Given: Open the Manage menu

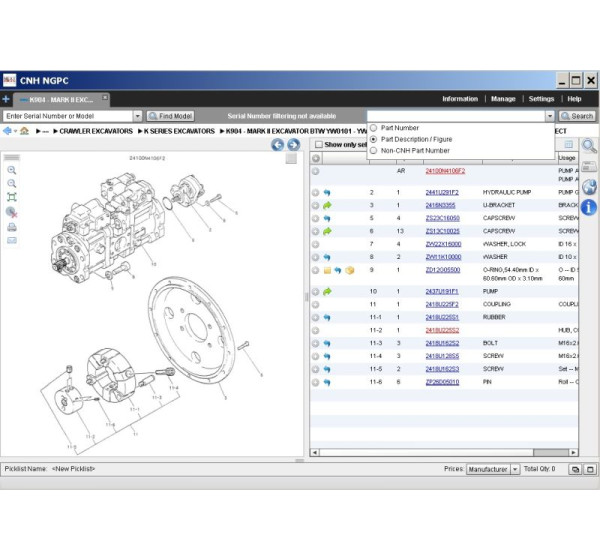Looking at the screenshot, I should (503, 99).
